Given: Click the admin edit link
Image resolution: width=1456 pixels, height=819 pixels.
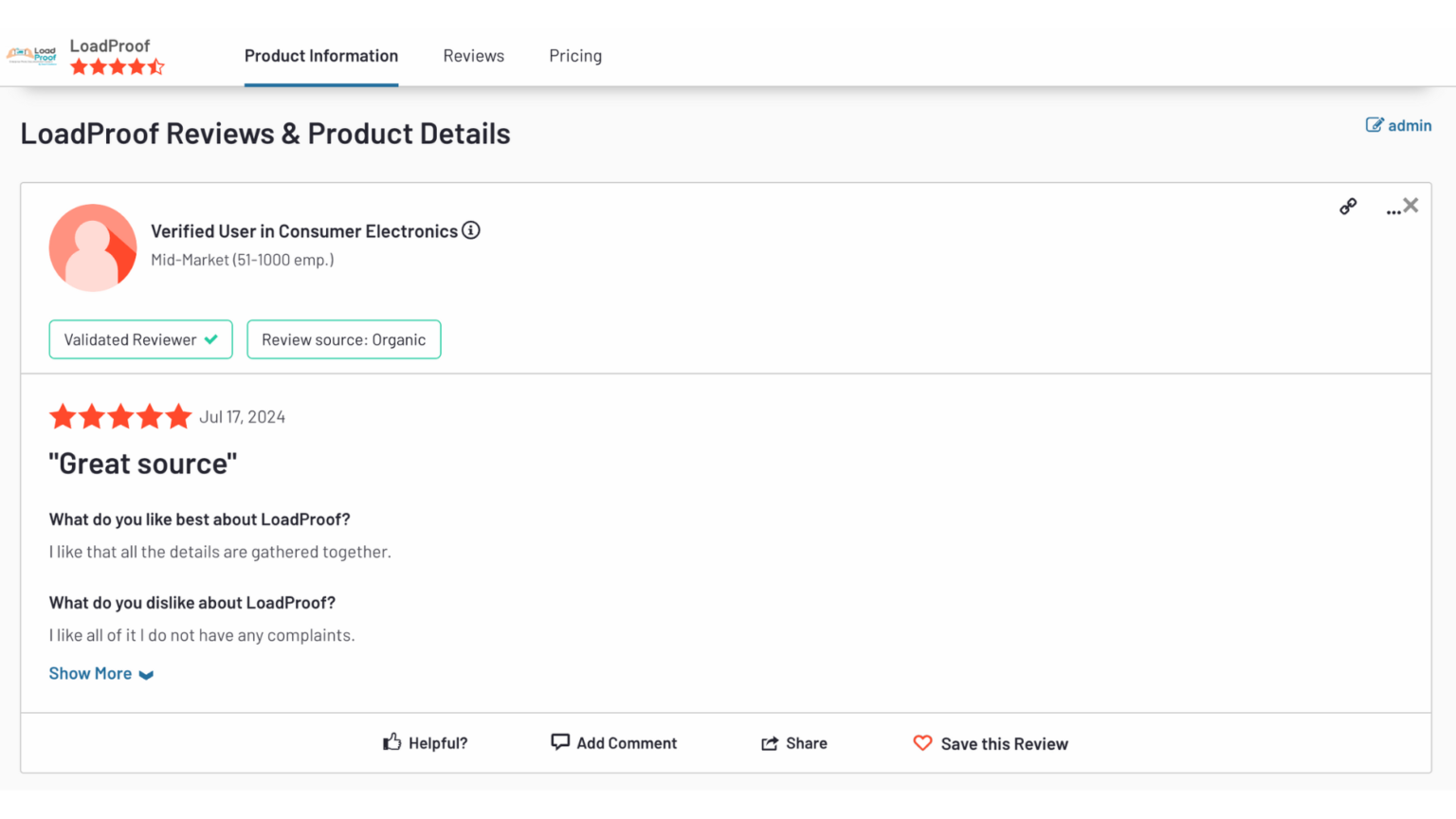Looking at the screenshot, I should pyautogui.click(x=1398, y=125).
